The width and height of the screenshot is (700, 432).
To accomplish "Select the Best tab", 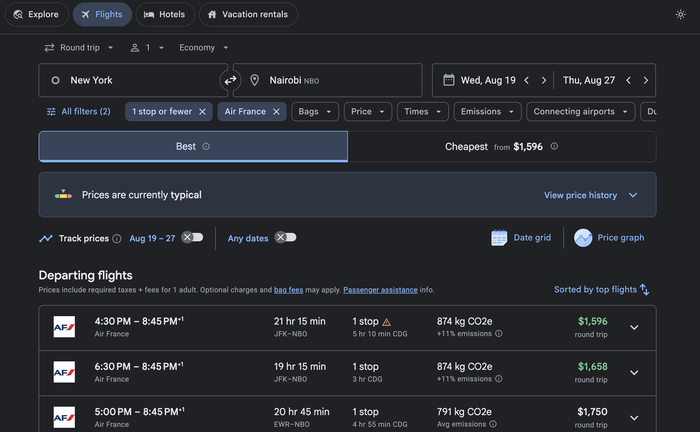I will pyautogui.click(x=193, y=146).
